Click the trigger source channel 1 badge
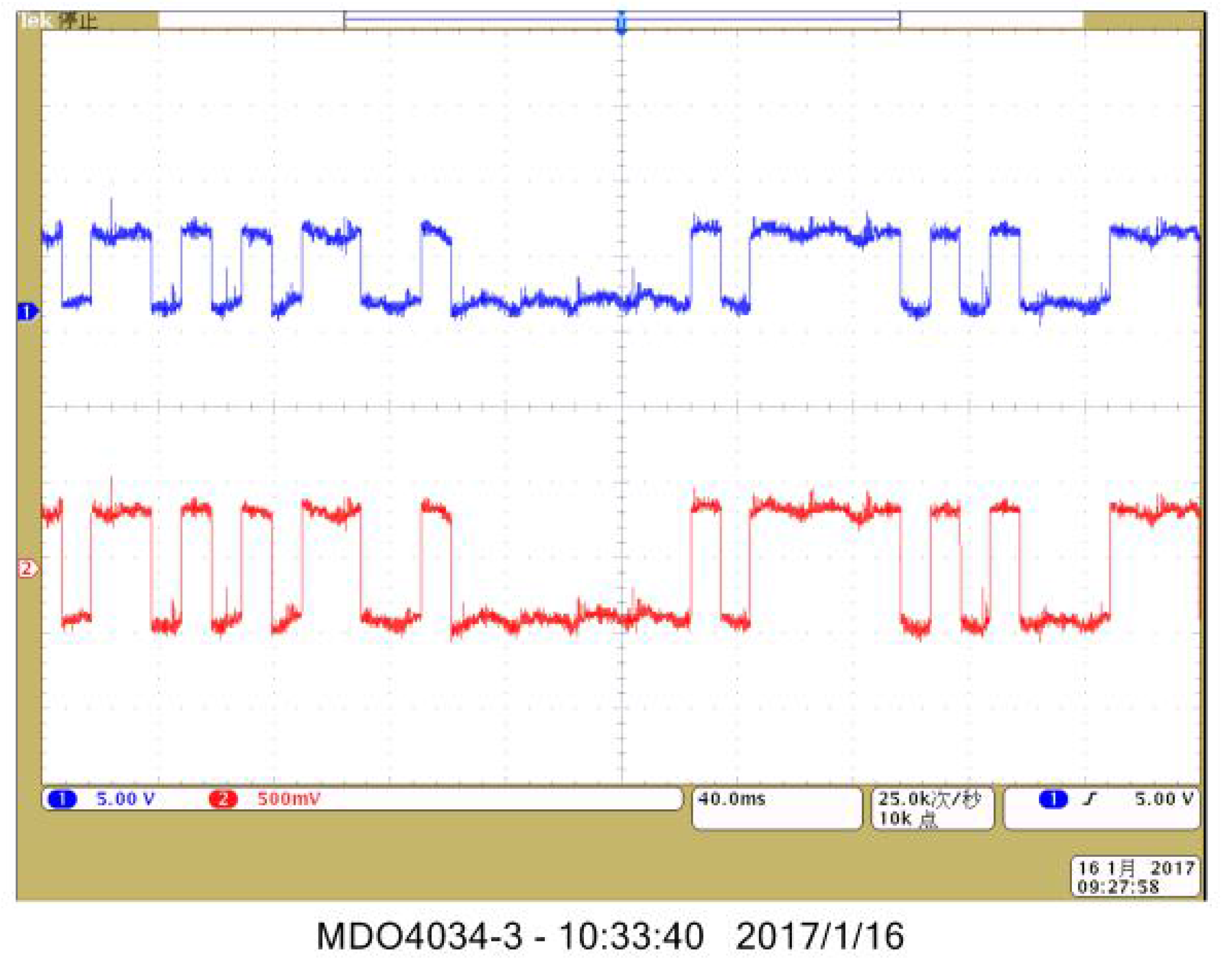1223x980 pixels. coord(1053,799)
